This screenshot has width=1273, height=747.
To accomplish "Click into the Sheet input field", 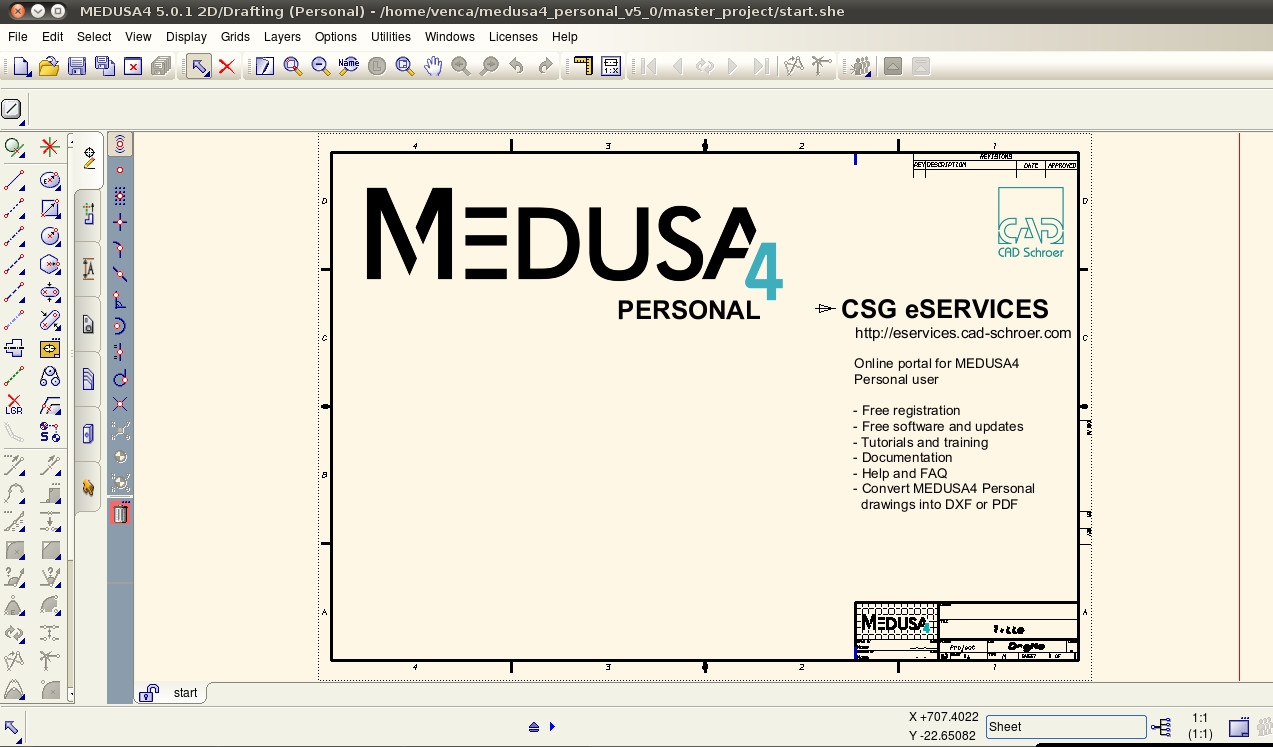I will pos(1066,727).
